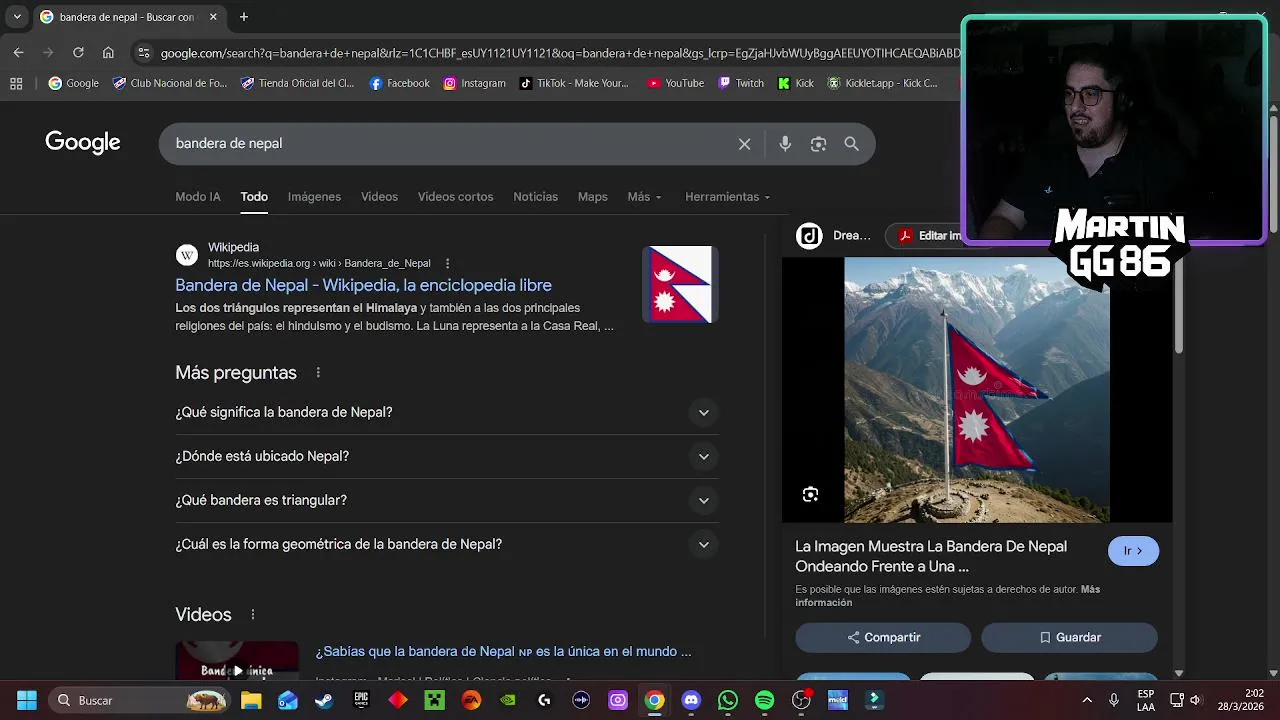Open Discord from the taskbar
This screenshot has width=1280, height=720.
pyautogui.click(x=691, y=700)
